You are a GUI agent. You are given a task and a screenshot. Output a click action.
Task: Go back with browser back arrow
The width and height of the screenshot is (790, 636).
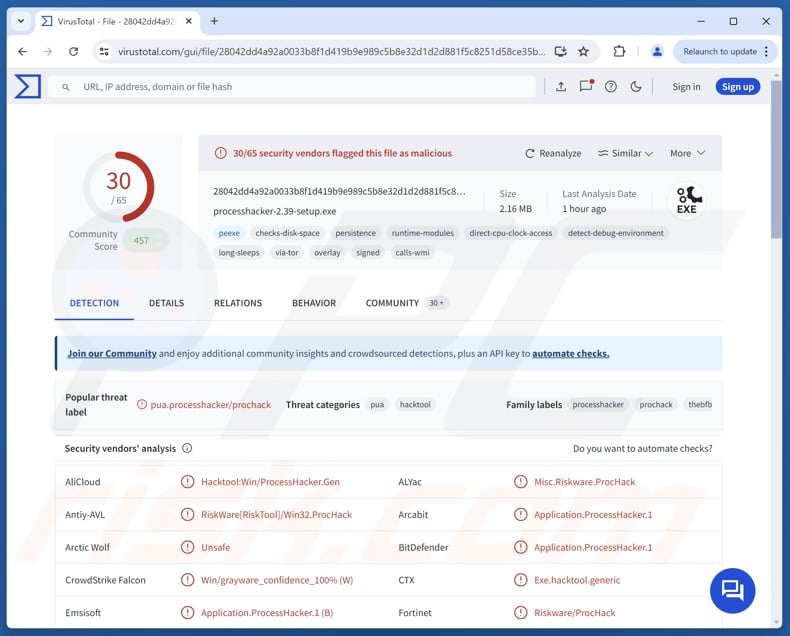coord(22,51)
